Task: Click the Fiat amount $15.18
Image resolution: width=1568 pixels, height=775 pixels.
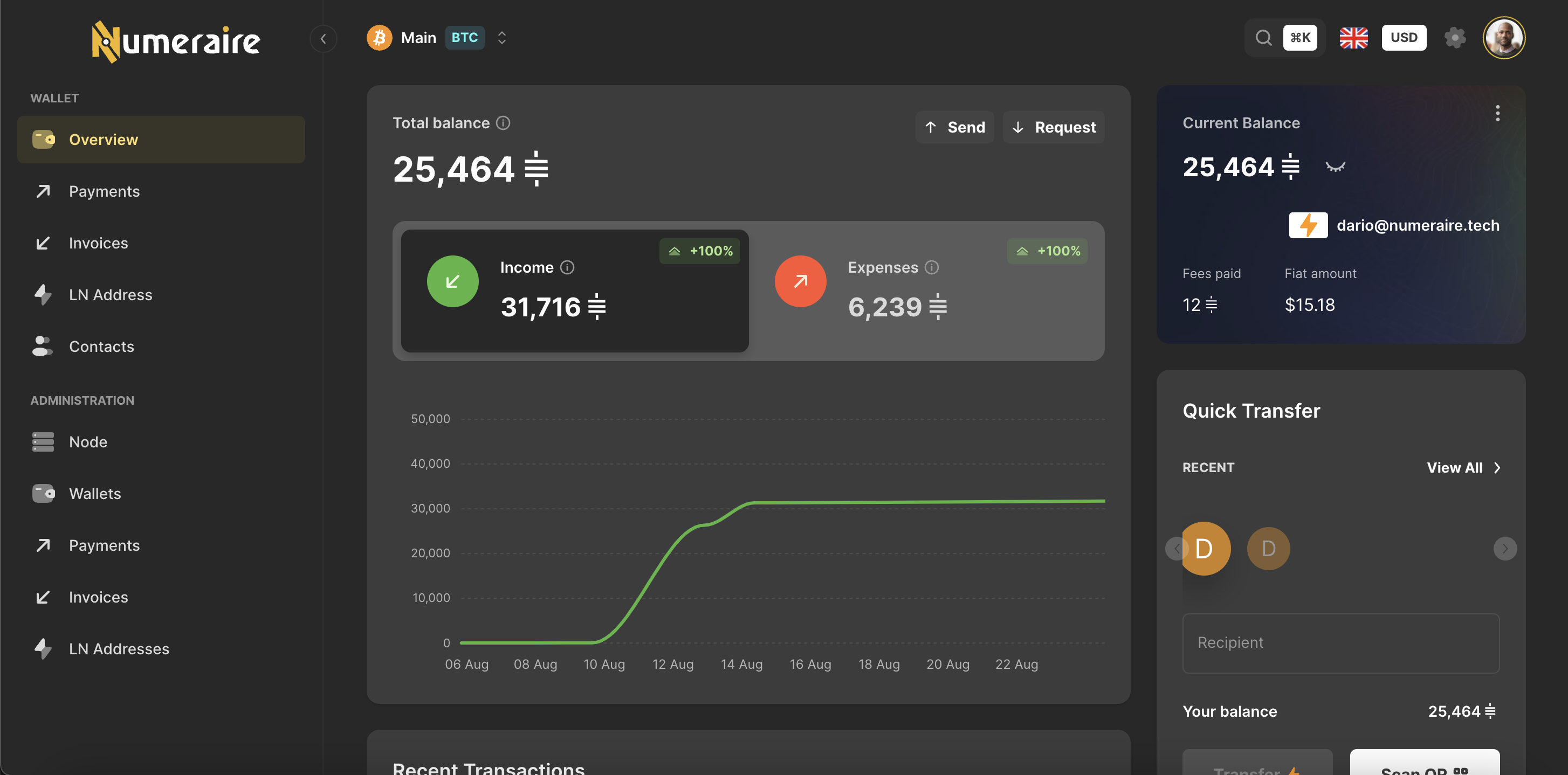Action: pos(1309,305)
